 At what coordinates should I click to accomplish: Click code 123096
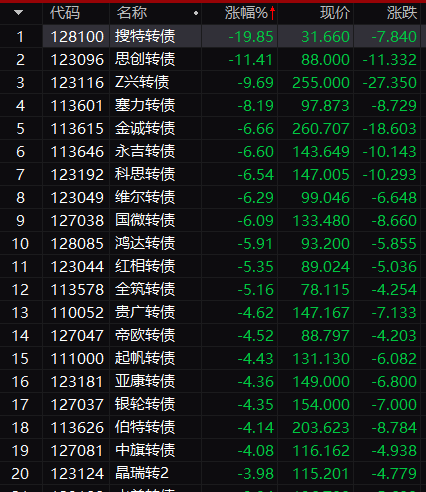[x=77, y=60]
